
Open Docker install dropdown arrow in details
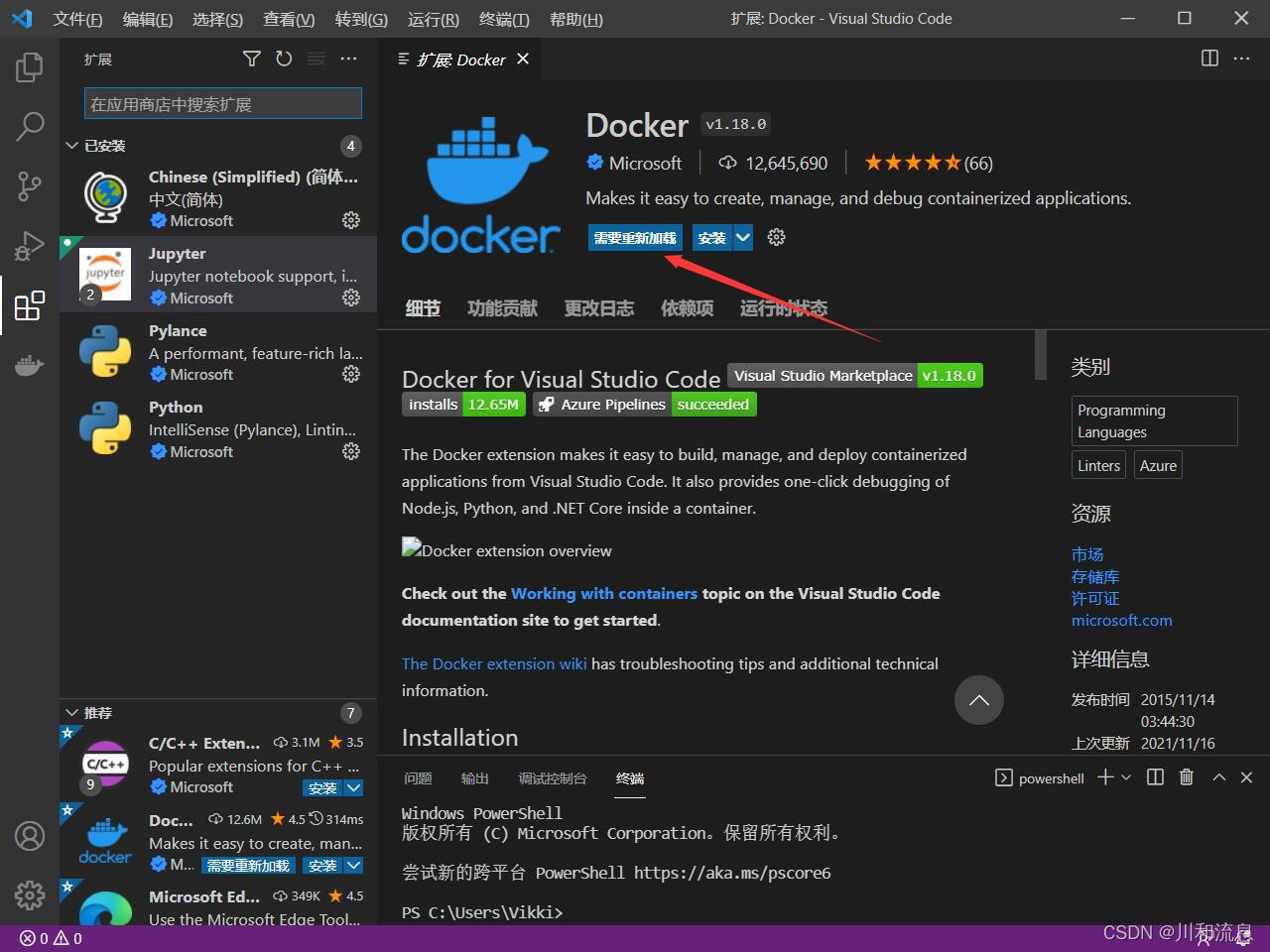(743, 237)
